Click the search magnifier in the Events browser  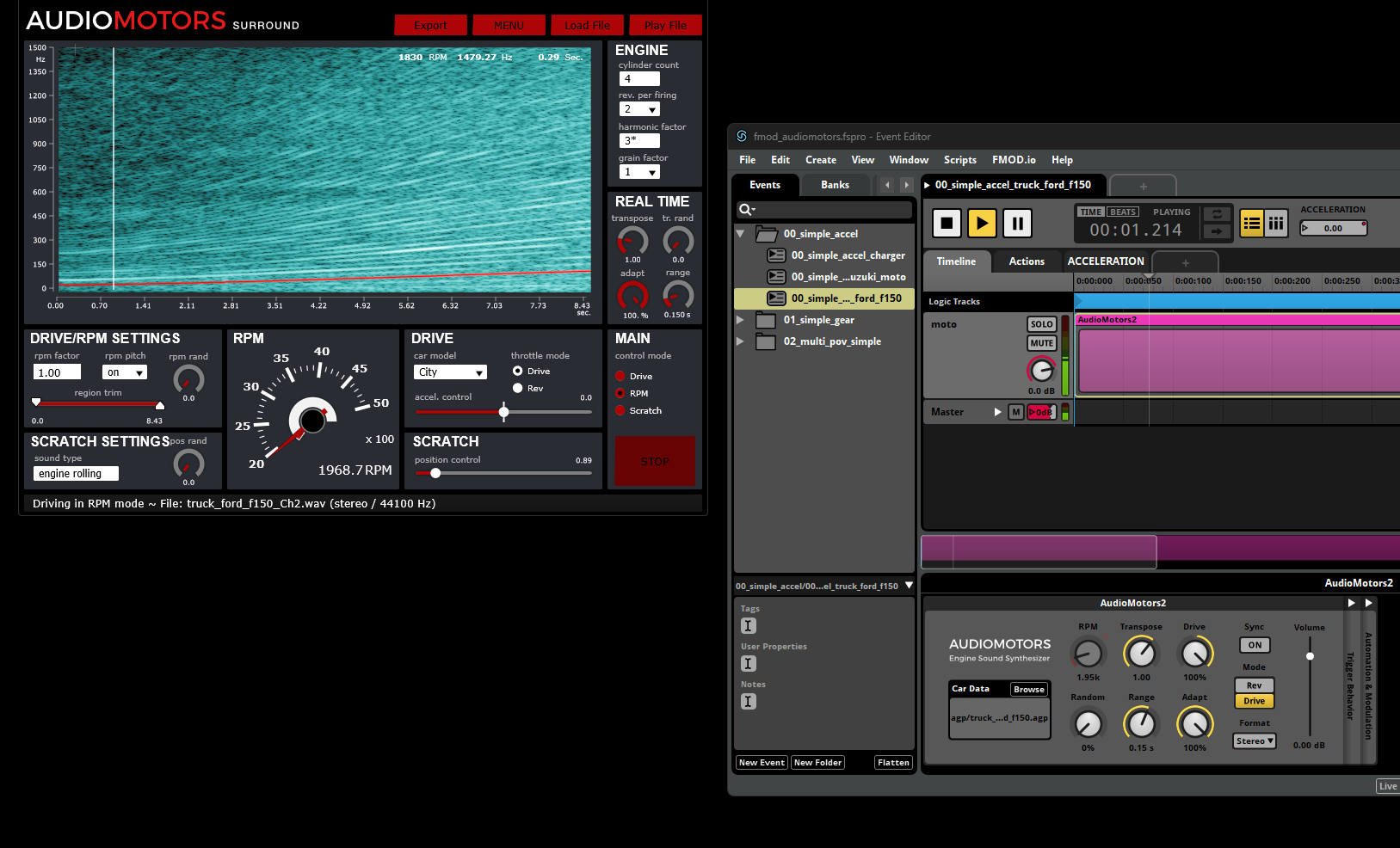[x=745, y=210]
